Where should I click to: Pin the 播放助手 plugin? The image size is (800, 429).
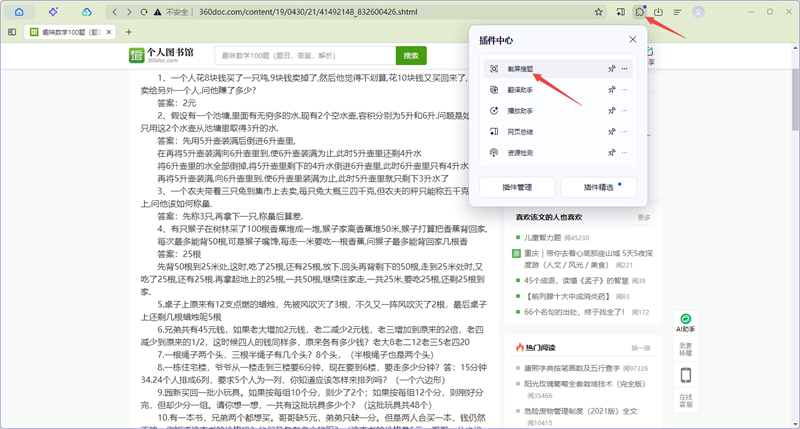tap(611, 111)
